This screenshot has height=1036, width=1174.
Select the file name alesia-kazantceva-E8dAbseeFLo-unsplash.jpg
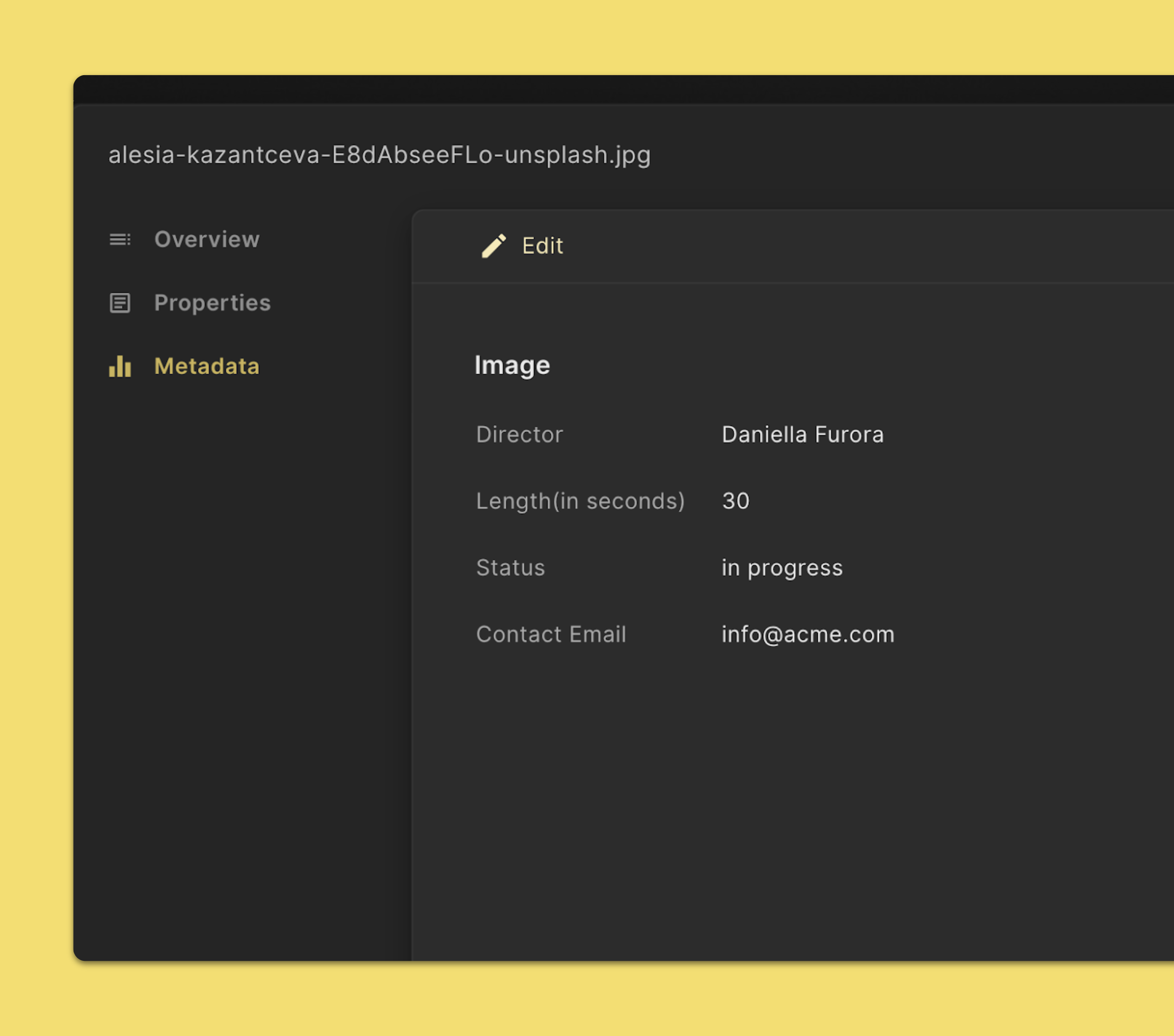379,155
